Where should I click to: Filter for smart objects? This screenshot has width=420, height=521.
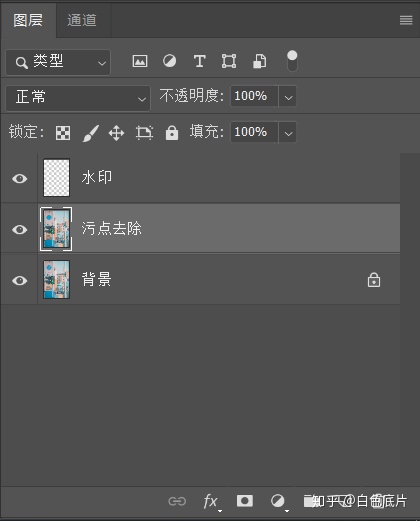(259, 61)
